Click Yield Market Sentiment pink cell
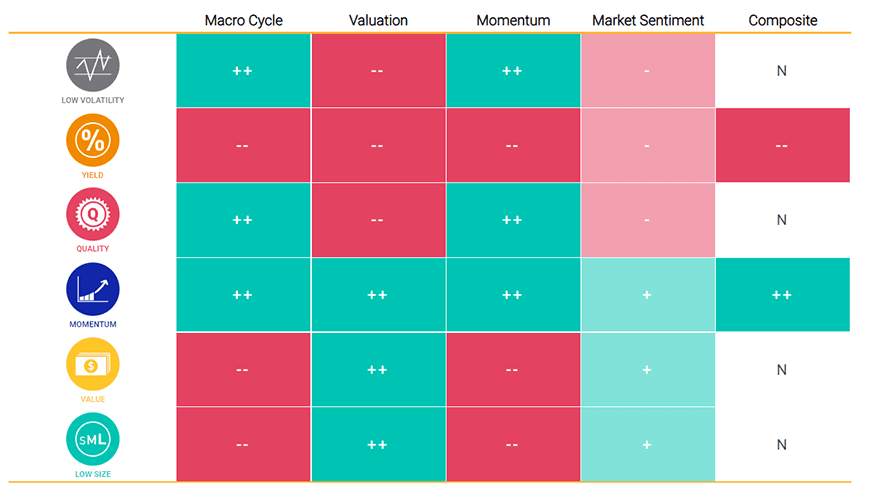Image resolution: width=870 pixels, height=500 pixels. coord(648,146)
